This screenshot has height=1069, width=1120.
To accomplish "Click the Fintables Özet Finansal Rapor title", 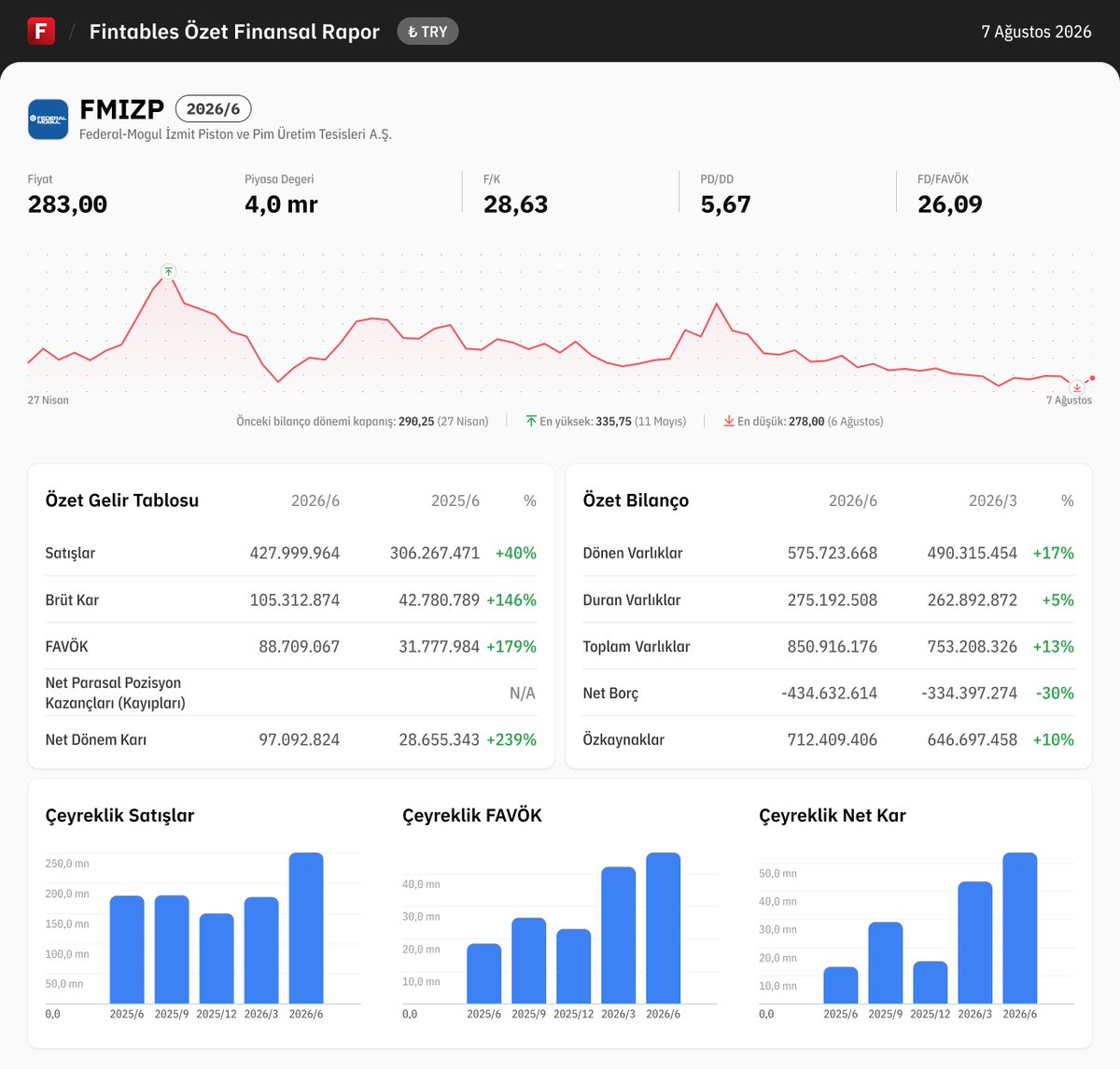I will coord(234,32).
